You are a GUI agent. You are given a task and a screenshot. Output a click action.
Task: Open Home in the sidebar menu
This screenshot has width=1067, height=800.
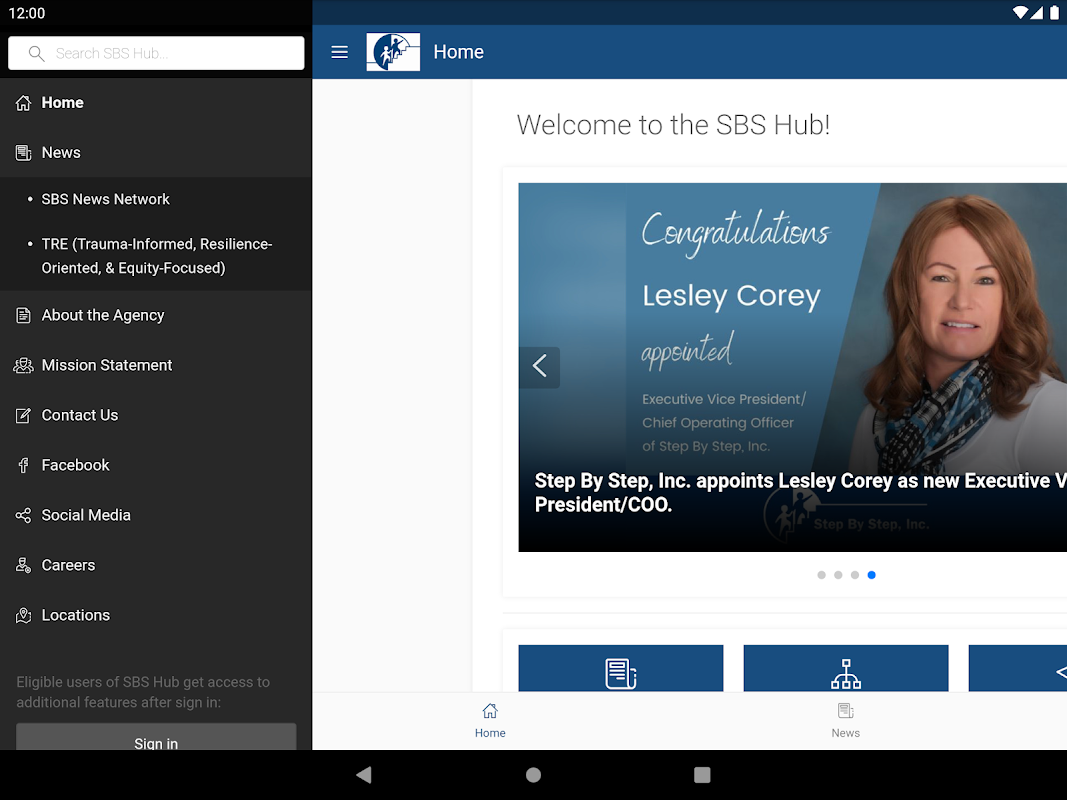point(156,103)
